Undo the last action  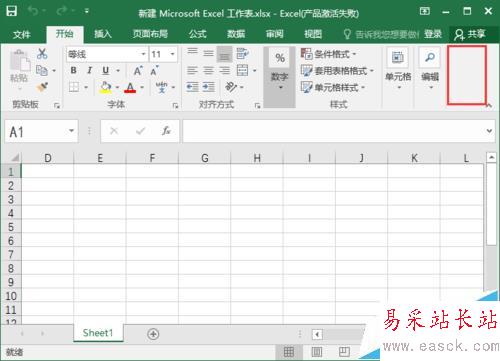[34, 11]
